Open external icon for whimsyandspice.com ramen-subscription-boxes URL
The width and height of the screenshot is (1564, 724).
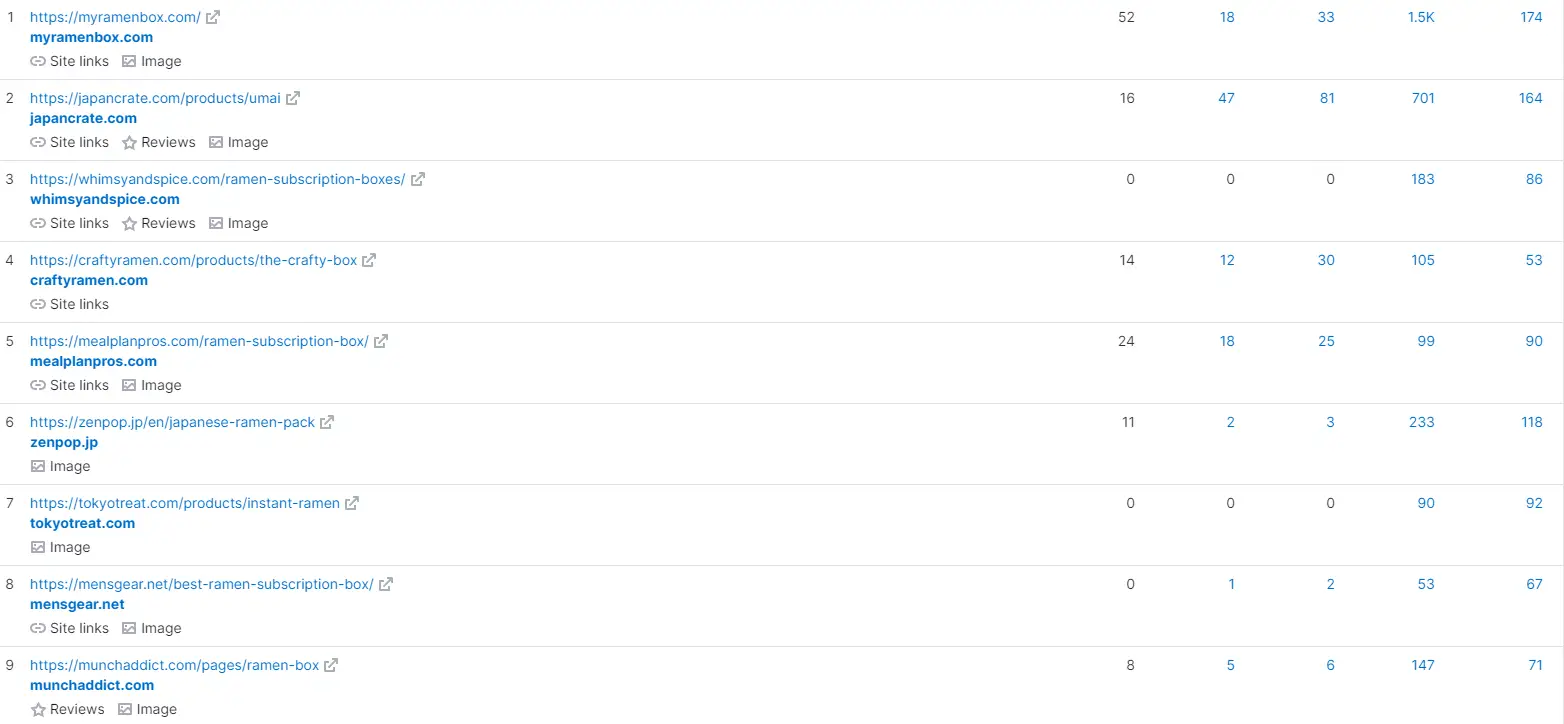[418, 179]
